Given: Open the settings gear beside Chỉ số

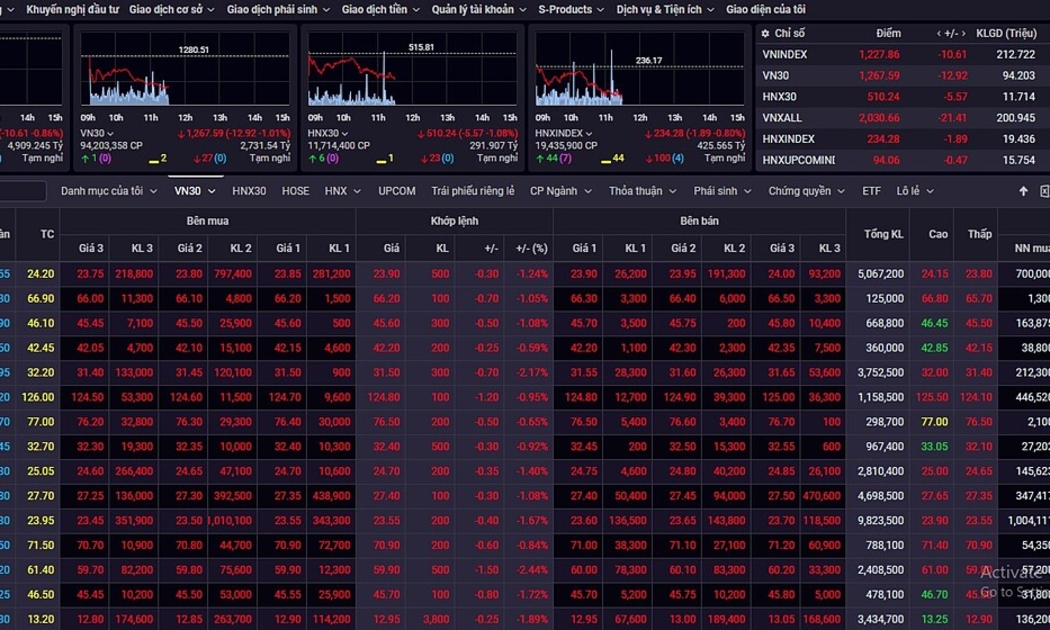Looking at the screenshot, I should 765,33.
